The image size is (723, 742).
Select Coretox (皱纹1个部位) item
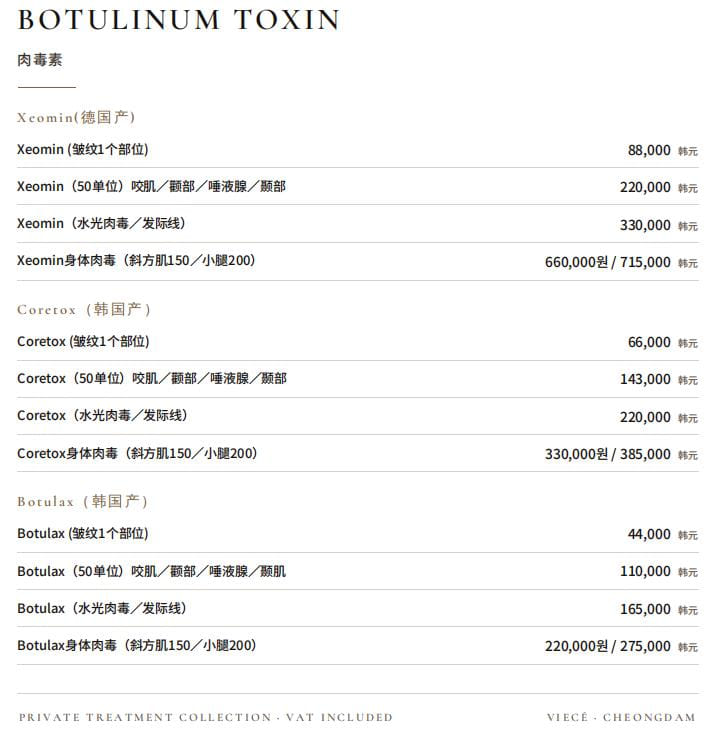83,341
